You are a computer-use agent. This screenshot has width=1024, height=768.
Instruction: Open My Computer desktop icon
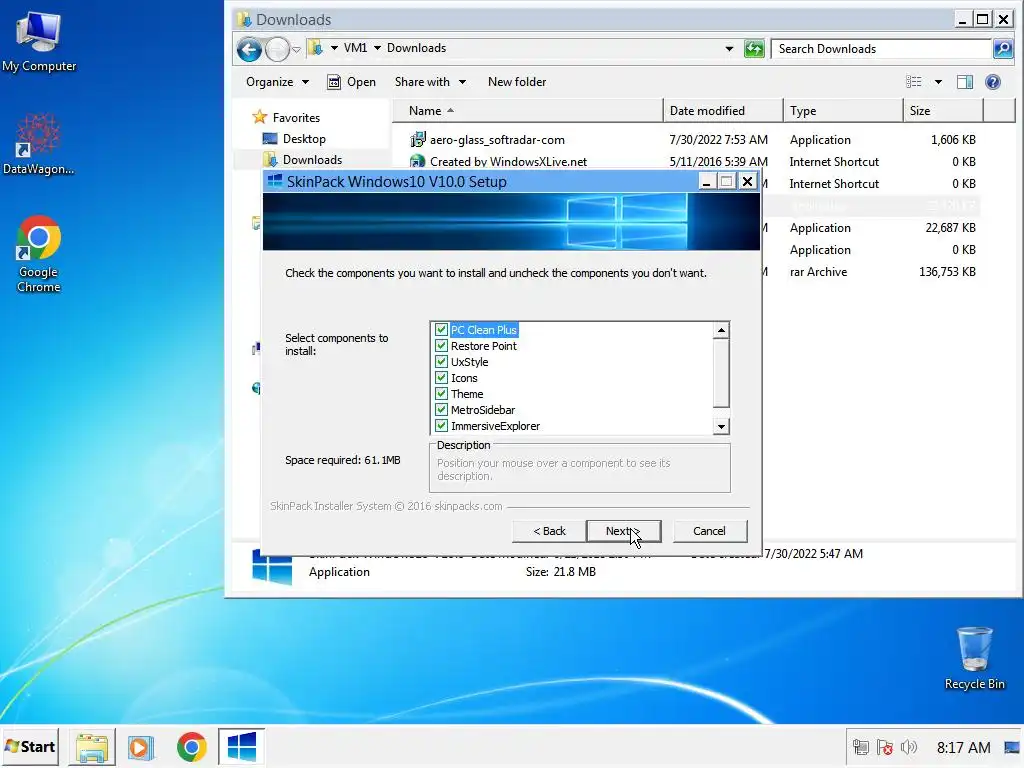point(39,42)
